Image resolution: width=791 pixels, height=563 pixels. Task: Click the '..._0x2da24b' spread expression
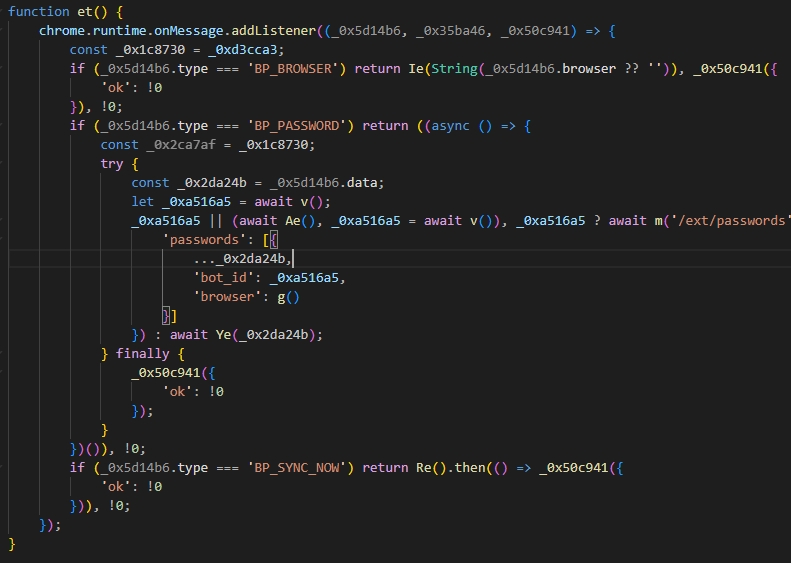click(x=239, y=259)
